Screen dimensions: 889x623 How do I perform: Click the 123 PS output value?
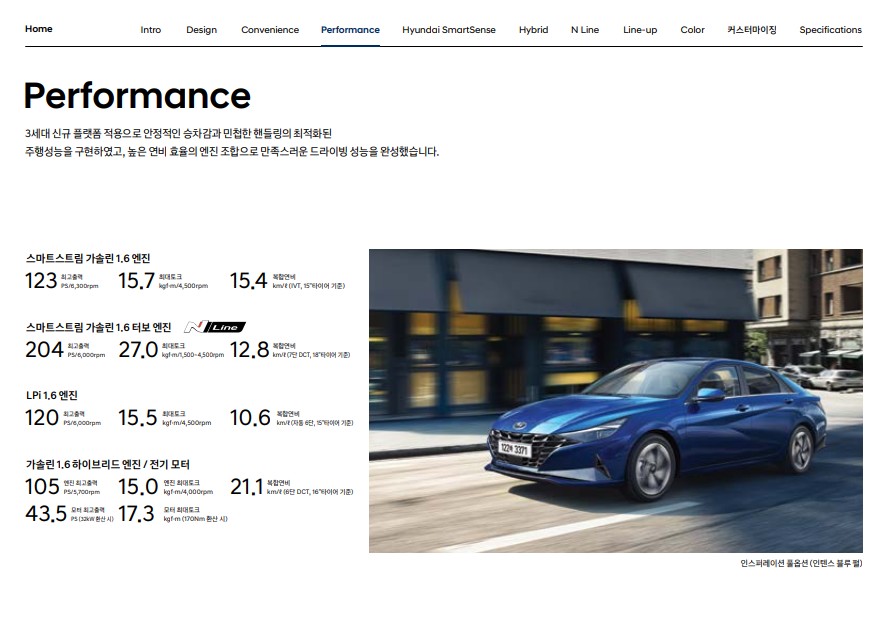41,281
